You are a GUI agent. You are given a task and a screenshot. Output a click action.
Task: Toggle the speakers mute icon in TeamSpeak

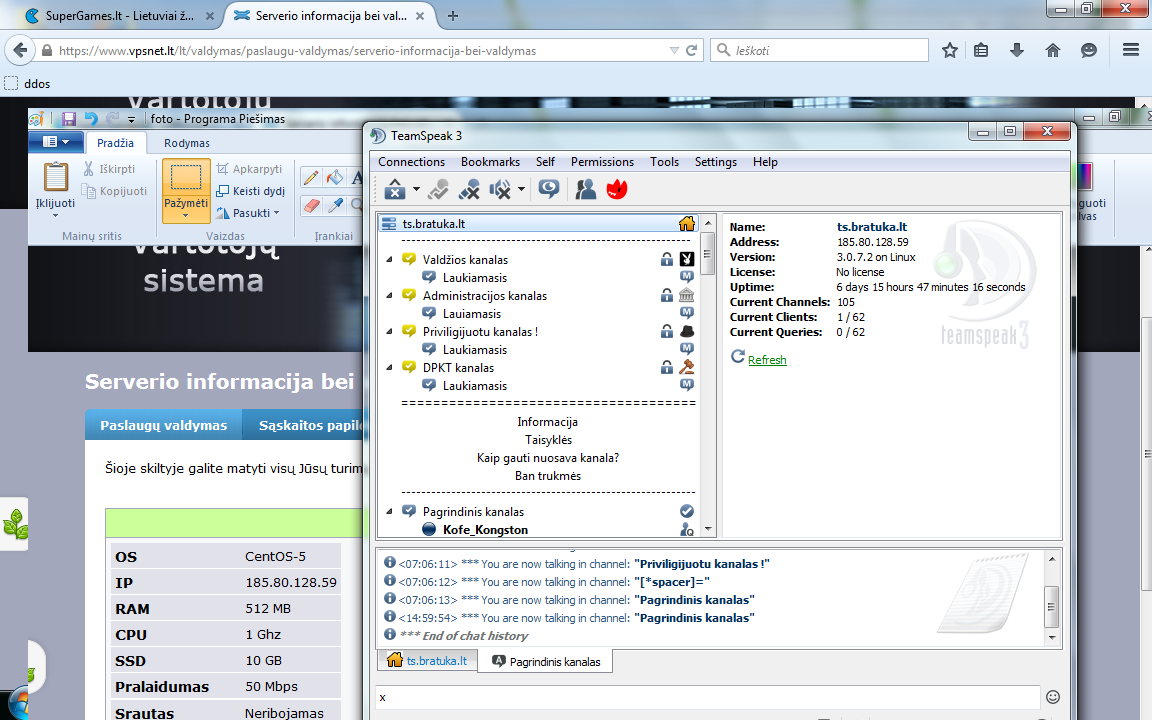click(x=500, y=190)
